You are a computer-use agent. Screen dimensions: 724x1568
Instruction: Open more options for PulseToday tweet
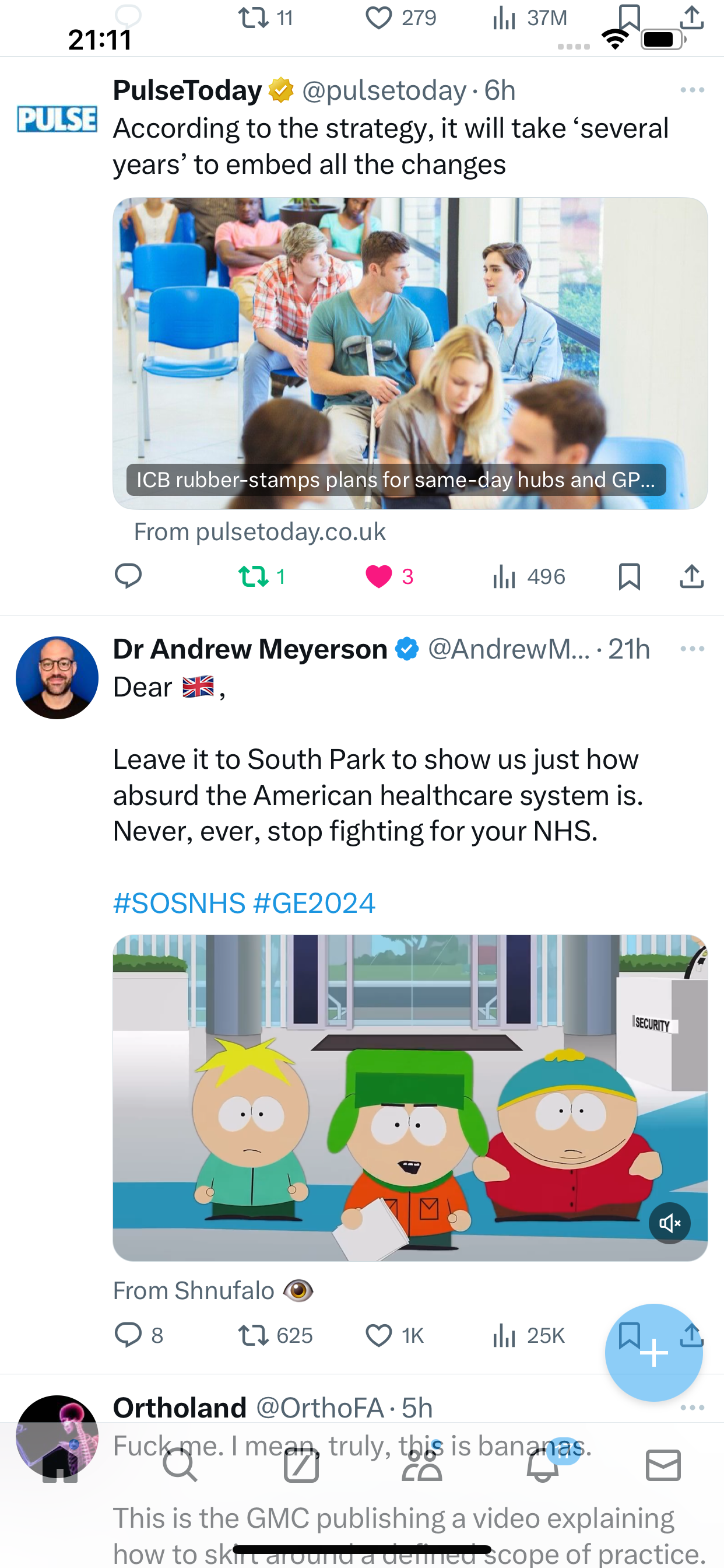(x=693, y=90)
